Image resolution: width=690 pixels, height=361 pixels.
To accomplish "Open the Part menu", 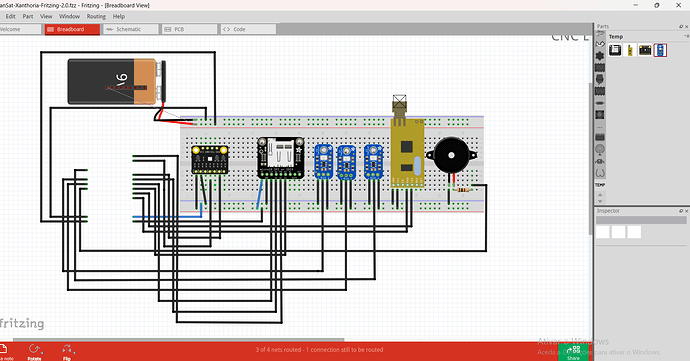I will [x=28, y=16].
